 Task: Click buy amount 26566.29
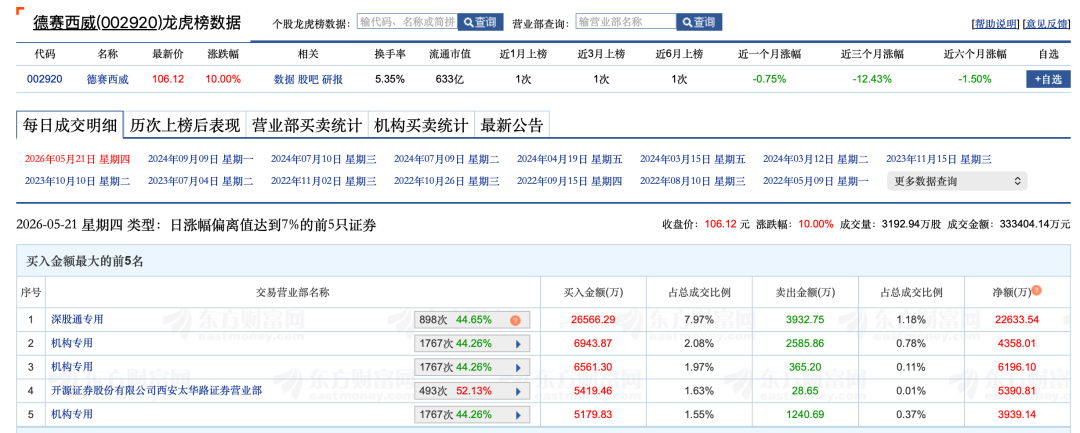coord(592,320)
